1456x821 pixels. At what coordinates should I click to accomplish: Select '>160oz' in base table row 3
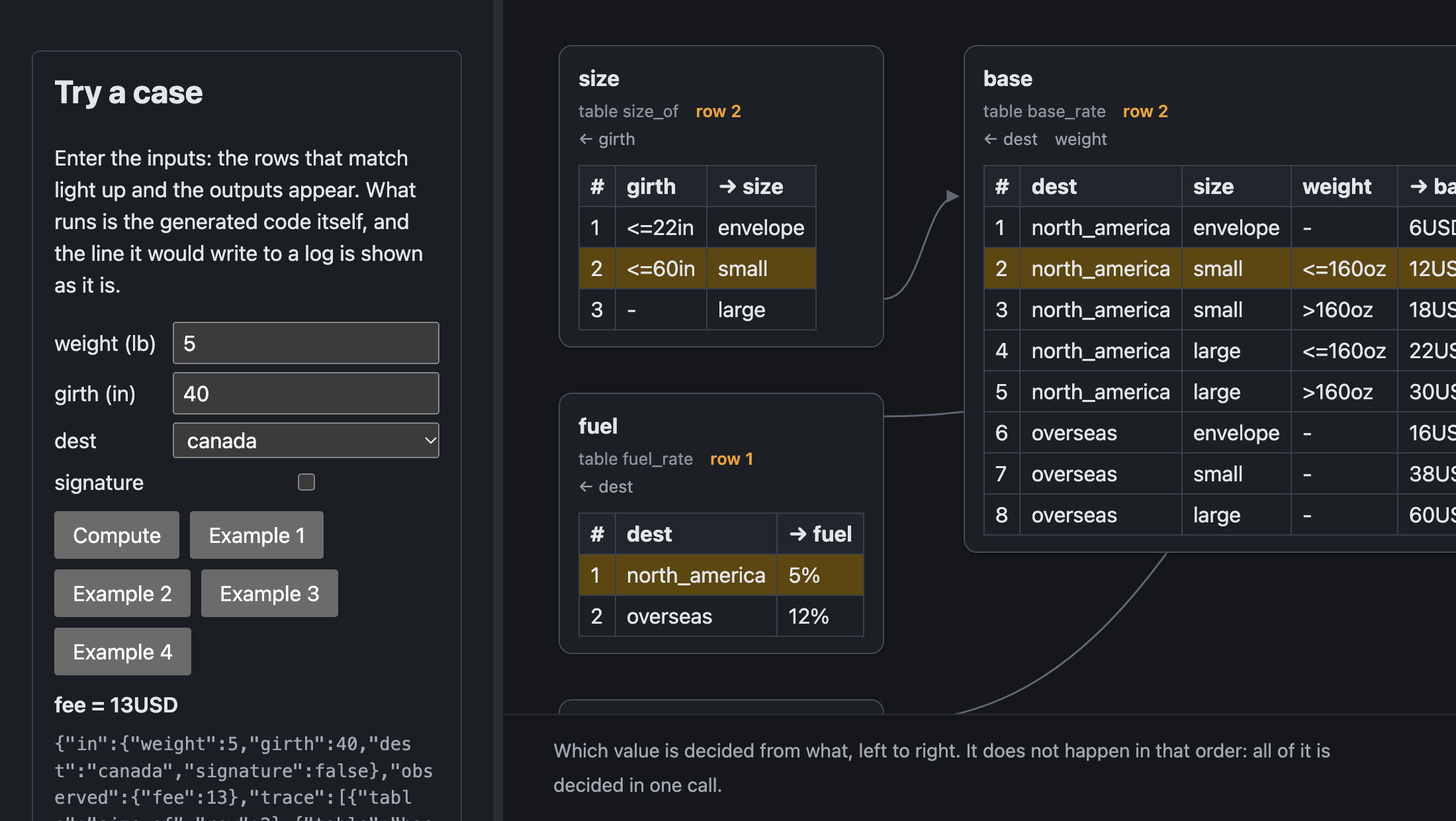click(x=1343, y=310)
